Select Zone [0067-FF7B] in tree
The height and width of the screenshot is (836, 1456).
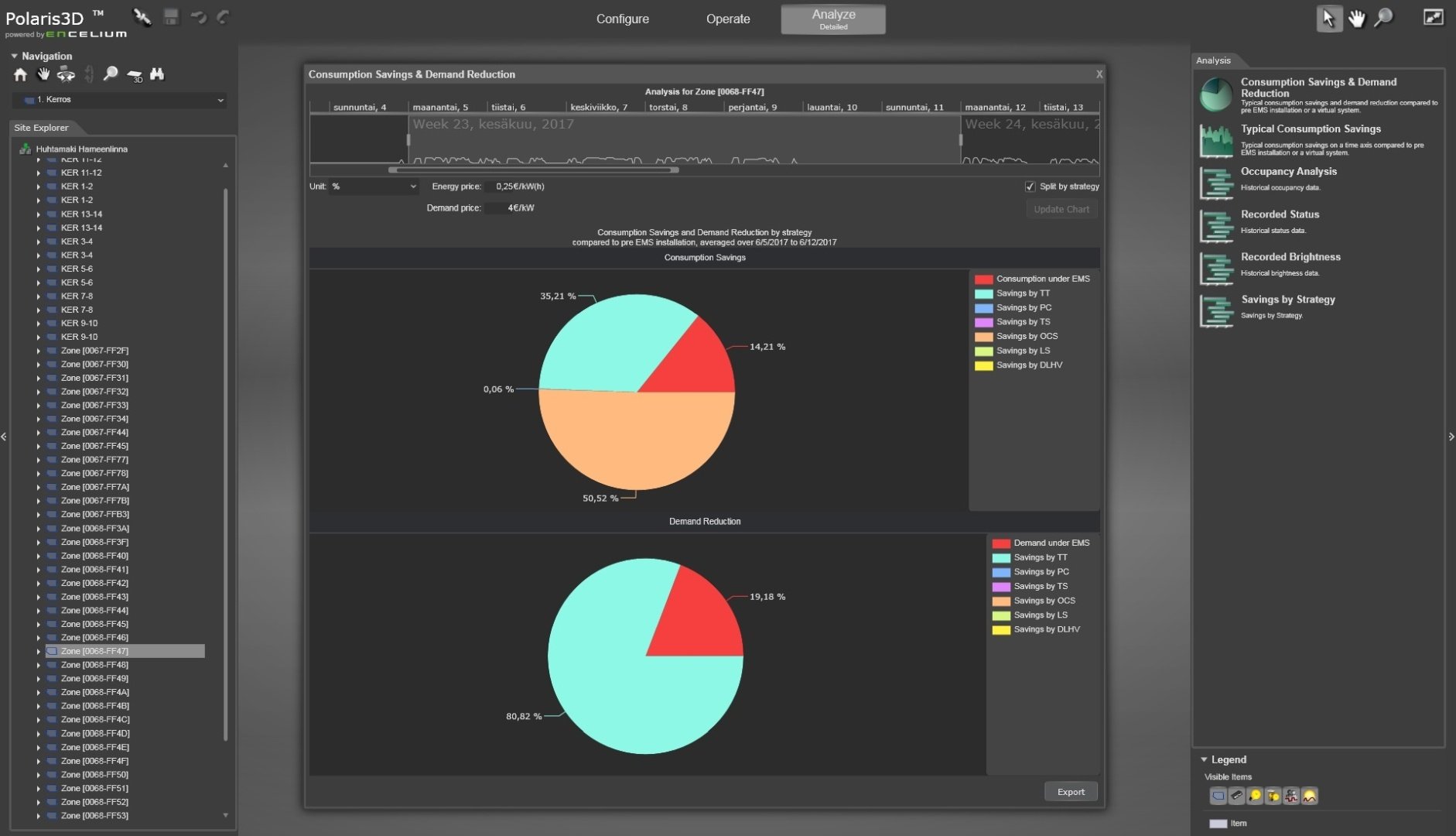tap(94, 501)
